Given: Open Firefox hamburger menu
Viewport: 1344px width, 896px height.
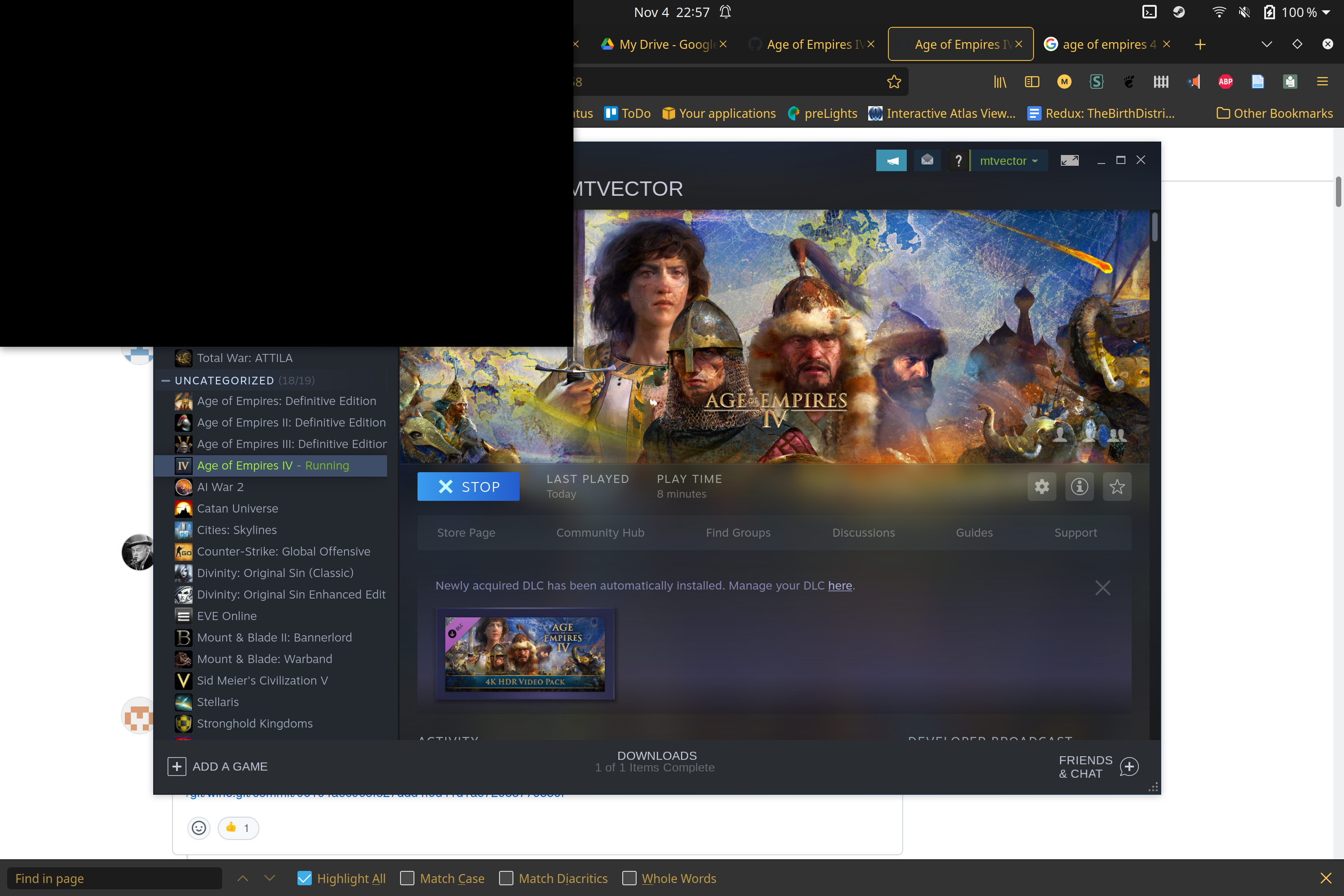Looking at the screenshot, I should pos(1322,82).
